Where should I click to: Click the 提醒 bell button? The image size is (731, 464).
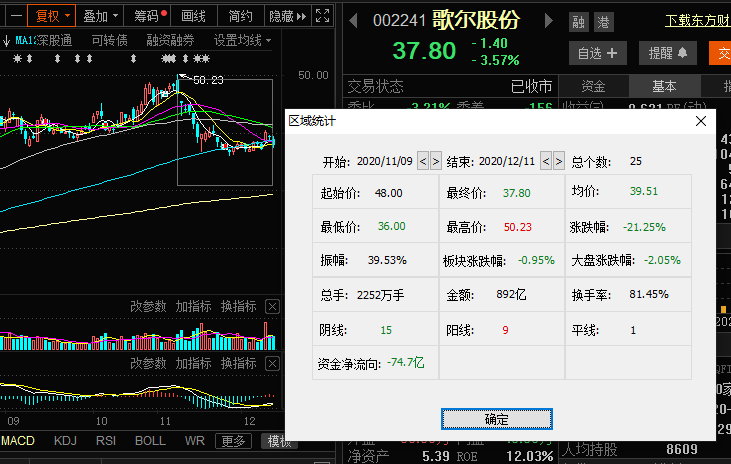click(668, 53)
